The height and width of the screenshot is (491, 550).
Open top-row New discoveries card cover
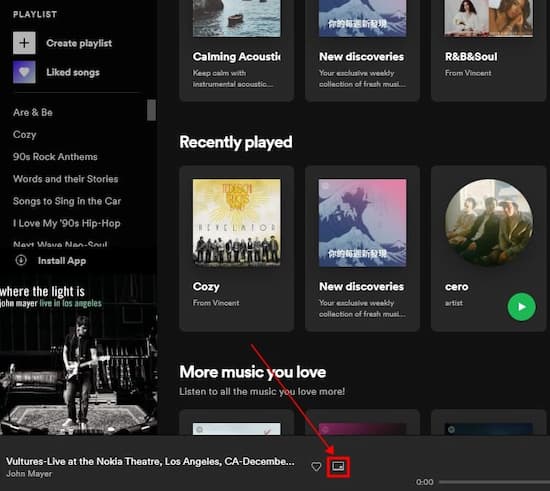tap(362, 18)
